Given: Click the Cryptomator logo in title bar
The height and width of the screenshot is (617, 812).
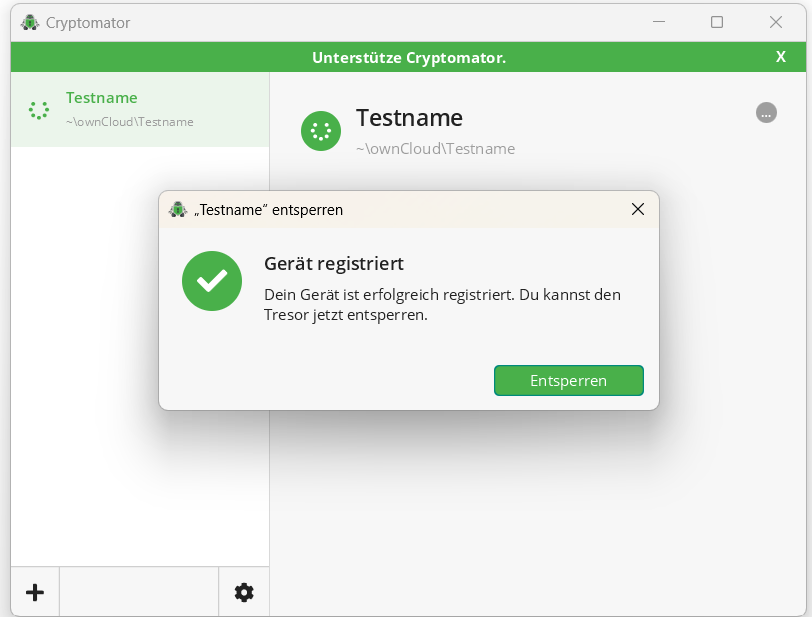Looking at the screenshot, I should click(30, 23).
